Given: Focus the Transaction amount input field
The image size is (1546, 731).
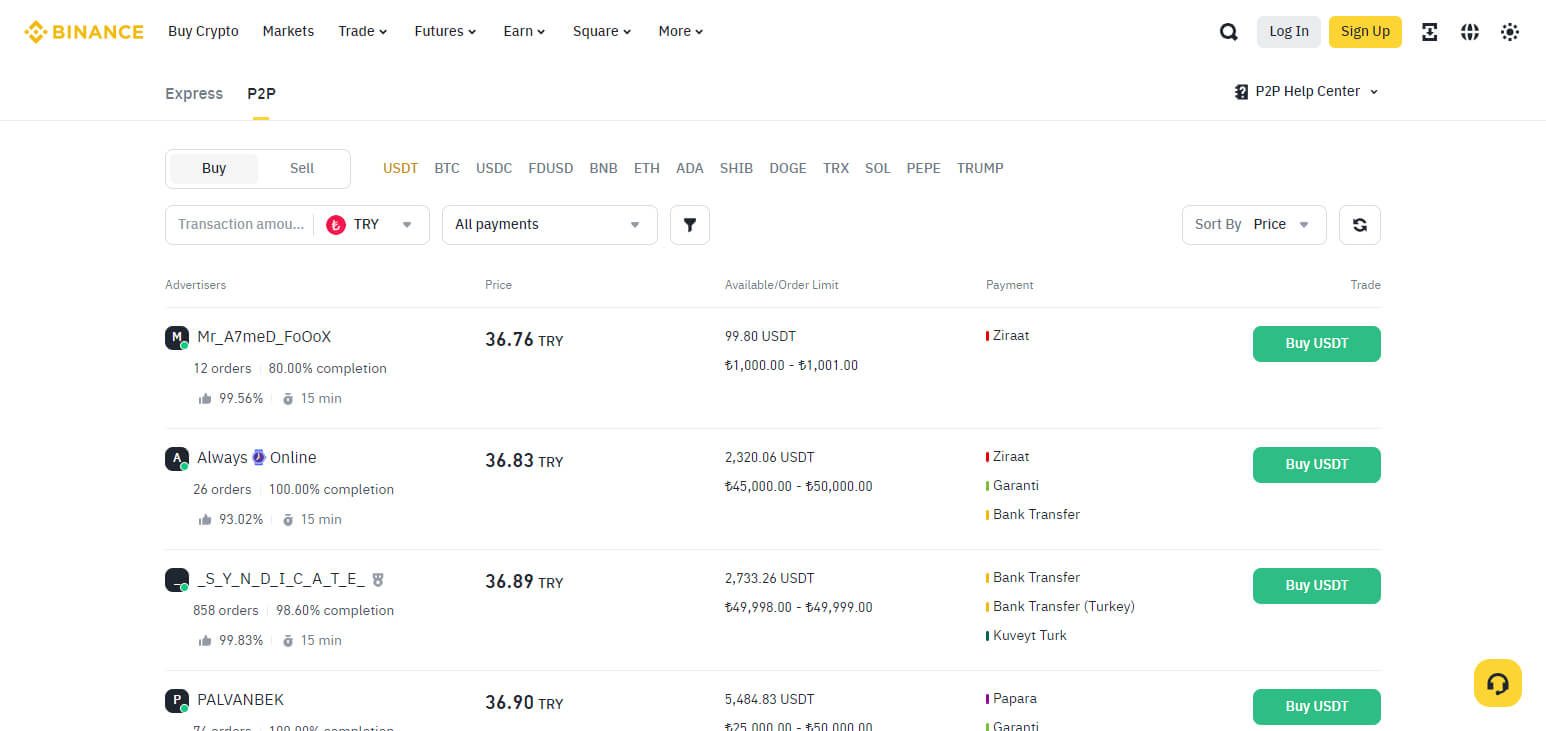Looking at the screenshot, I should [x=241, y=225].
